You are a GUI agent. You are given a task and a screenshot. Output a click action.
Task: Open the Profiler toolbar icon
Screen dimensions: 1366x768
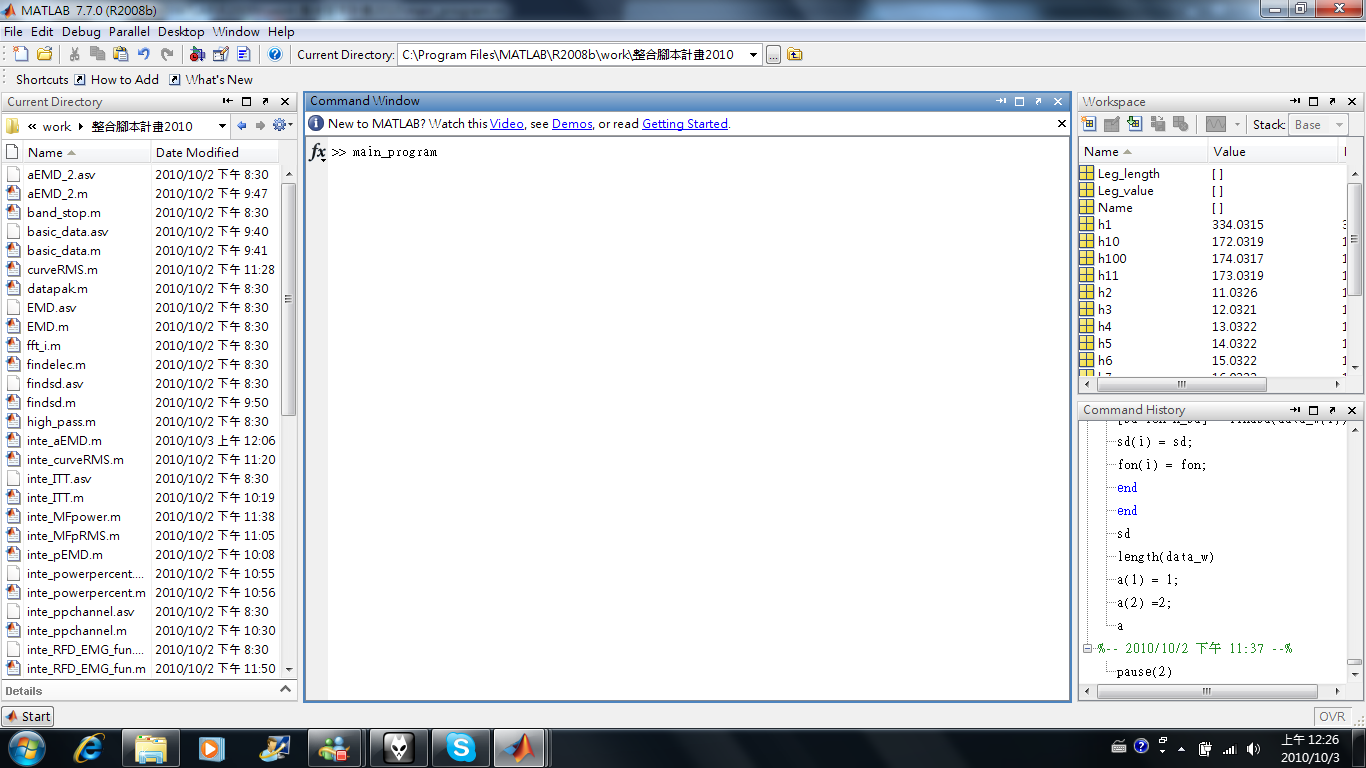(243, 54)
